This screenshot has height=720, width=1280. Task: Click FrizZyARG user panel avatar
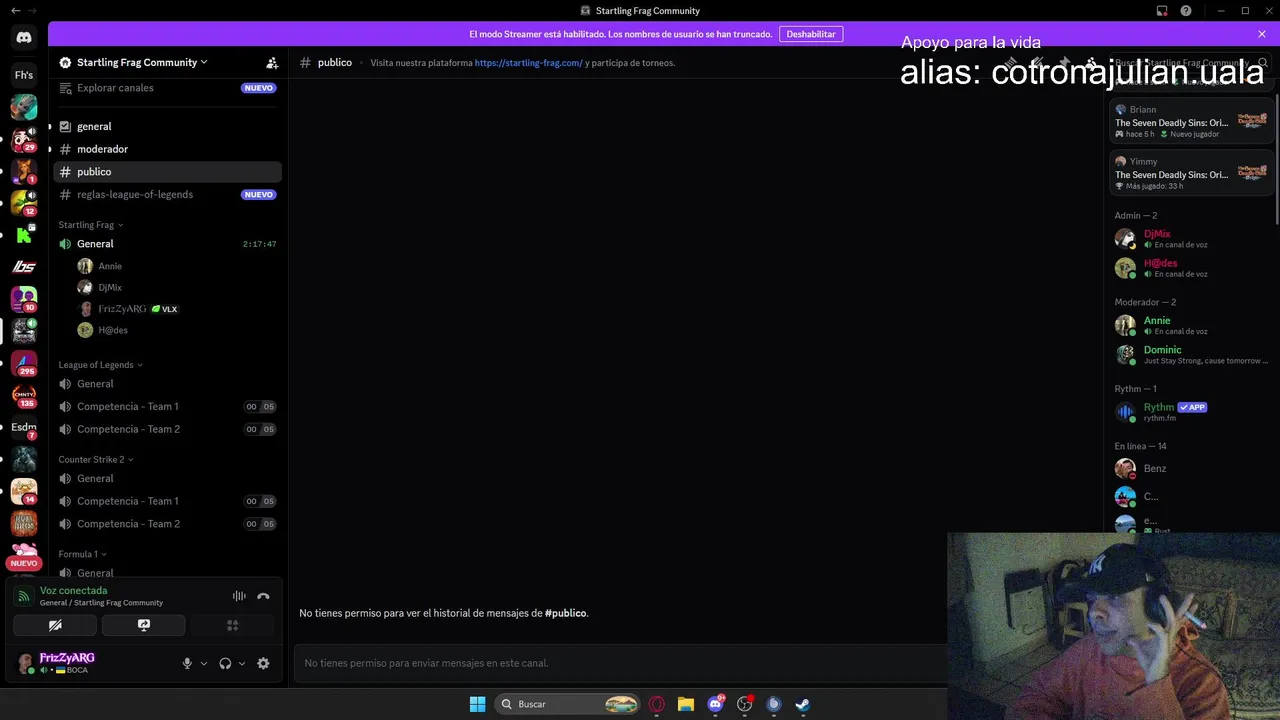pos(24,663)
